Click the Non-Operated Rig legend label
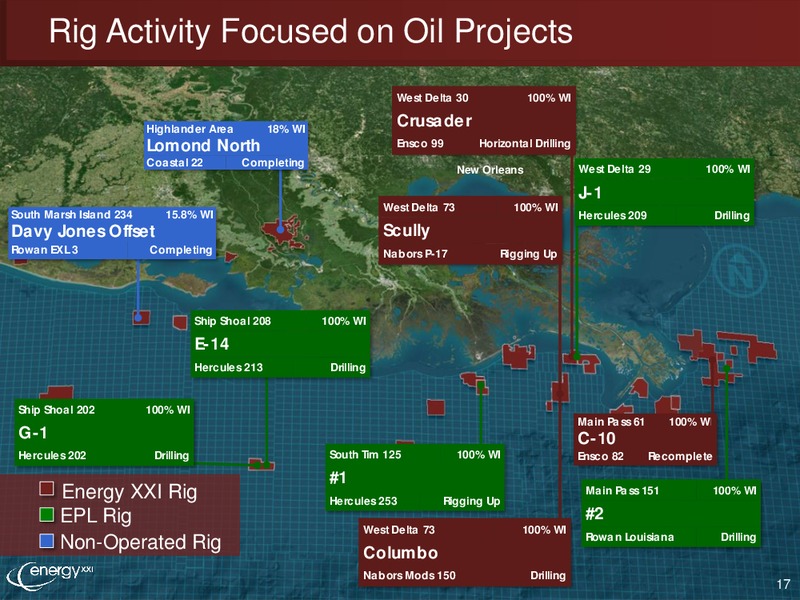The height and width of the screenshot is (600, 800). (140, 542)
